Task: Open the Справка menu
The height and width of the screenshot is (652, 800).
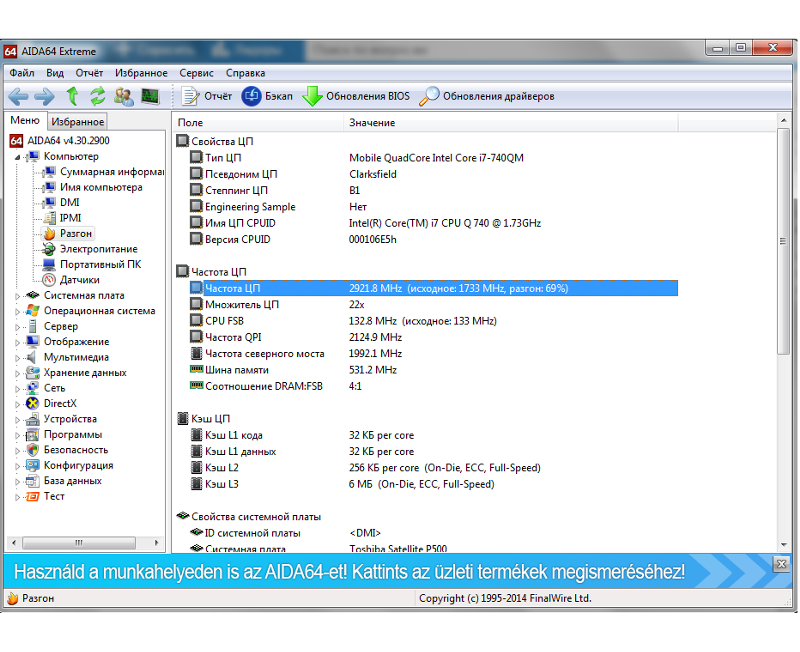Action: (x=245, y=73)
